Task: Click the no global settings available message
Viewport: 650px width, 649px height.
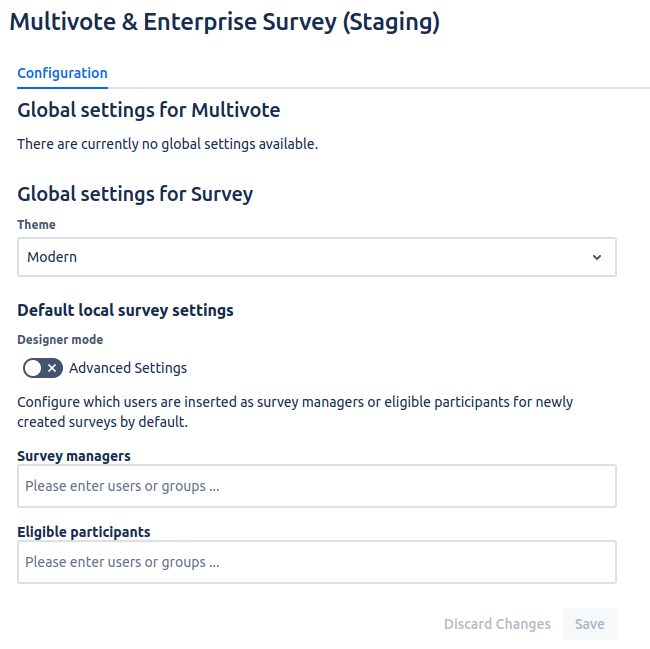Action: click(x=167, y=144)
